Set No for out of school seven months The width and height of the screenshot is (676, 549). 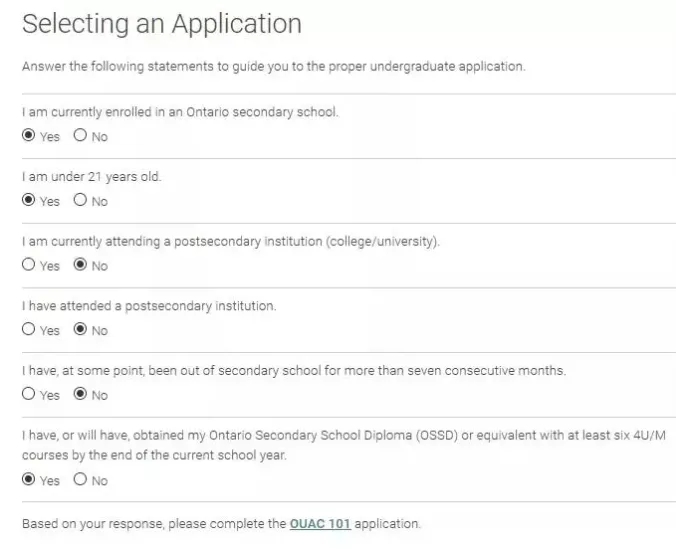[x=80, y=394]
